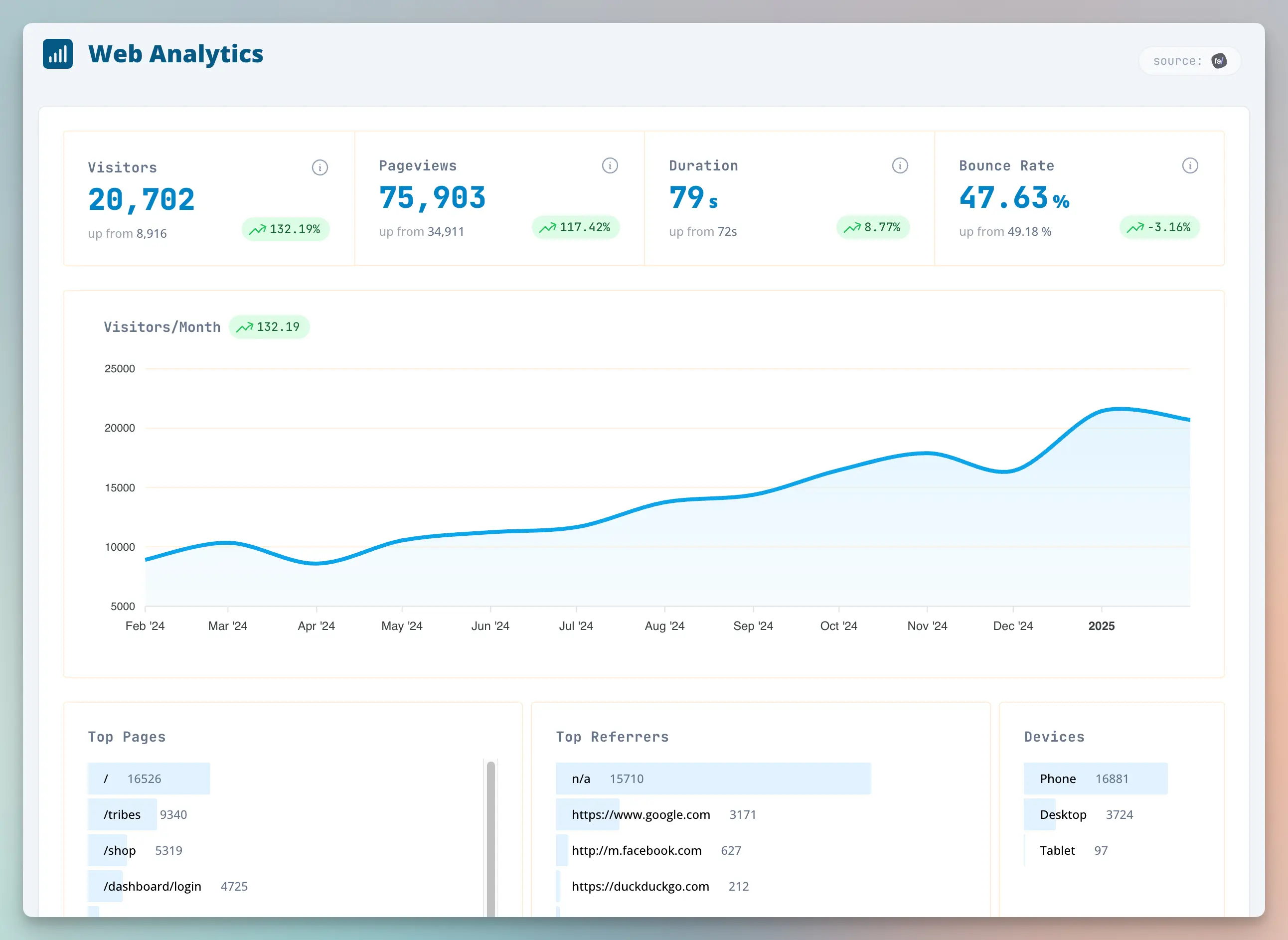The width and height of the screenshot is (1288, 940).
Task: Open the Visitors info icon
Action: (x=320, y=167)
